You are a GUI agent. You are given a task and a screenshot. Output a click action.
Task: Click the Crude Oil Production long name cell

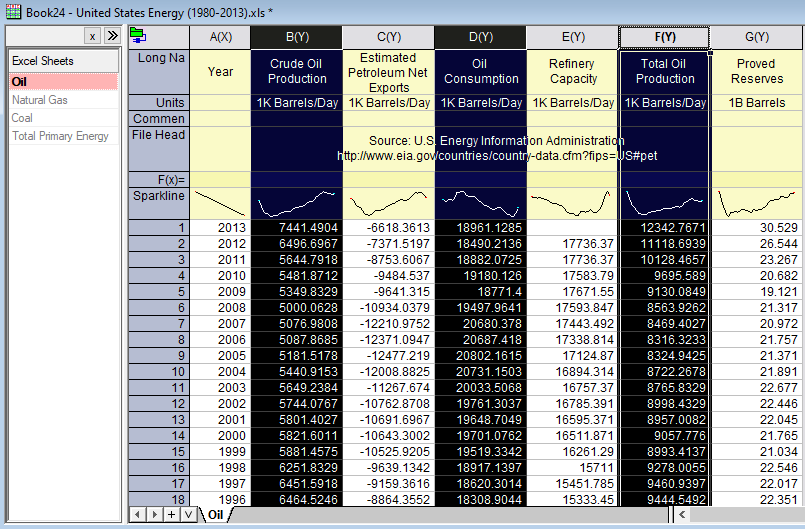pos(297,71)
